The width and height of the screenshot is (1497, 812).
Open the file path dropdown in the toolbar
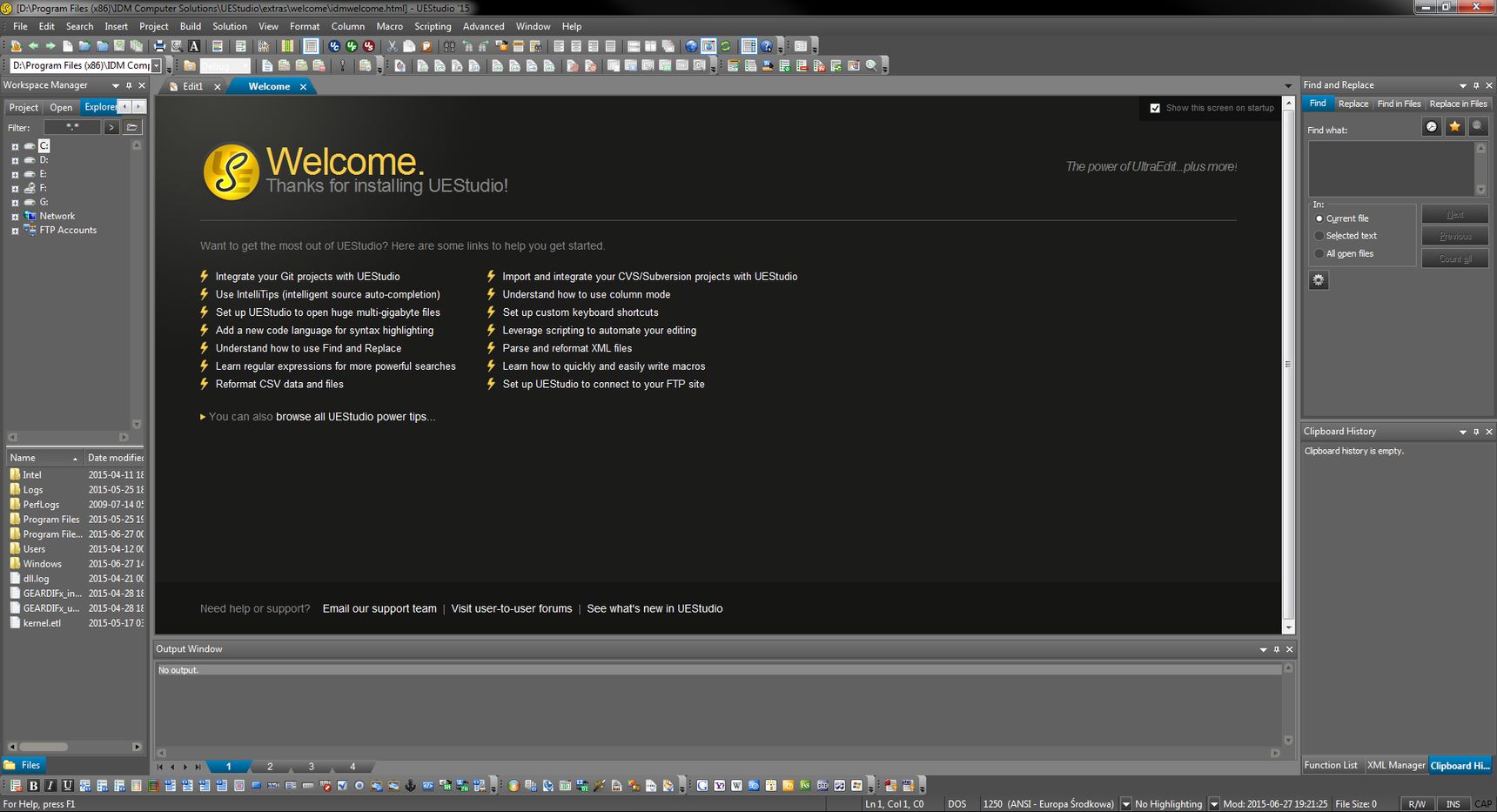click(156, 65)
